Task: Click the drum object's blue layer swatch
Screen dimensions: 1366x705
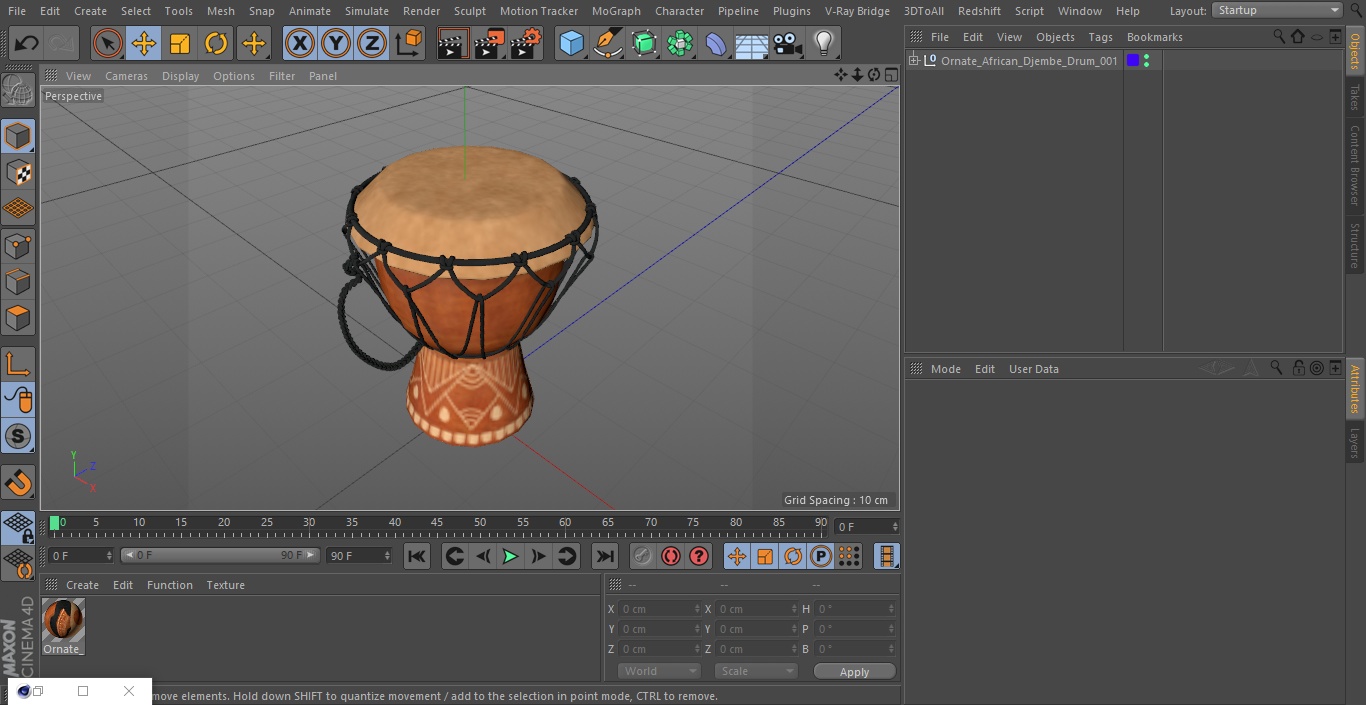Action: (x=1133, y=61)
